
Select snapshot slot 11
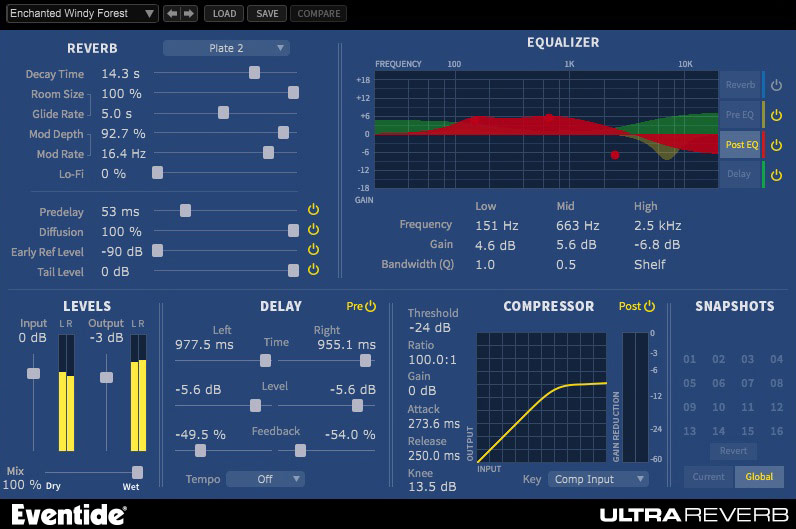tap(747, 407)
